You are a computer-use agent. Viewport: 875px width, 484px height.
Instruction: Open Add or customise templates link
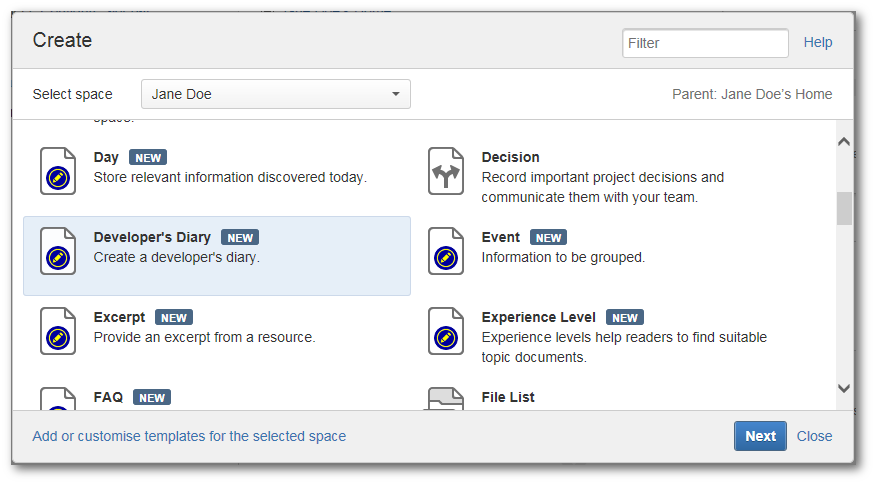click(x=189, y=436)
